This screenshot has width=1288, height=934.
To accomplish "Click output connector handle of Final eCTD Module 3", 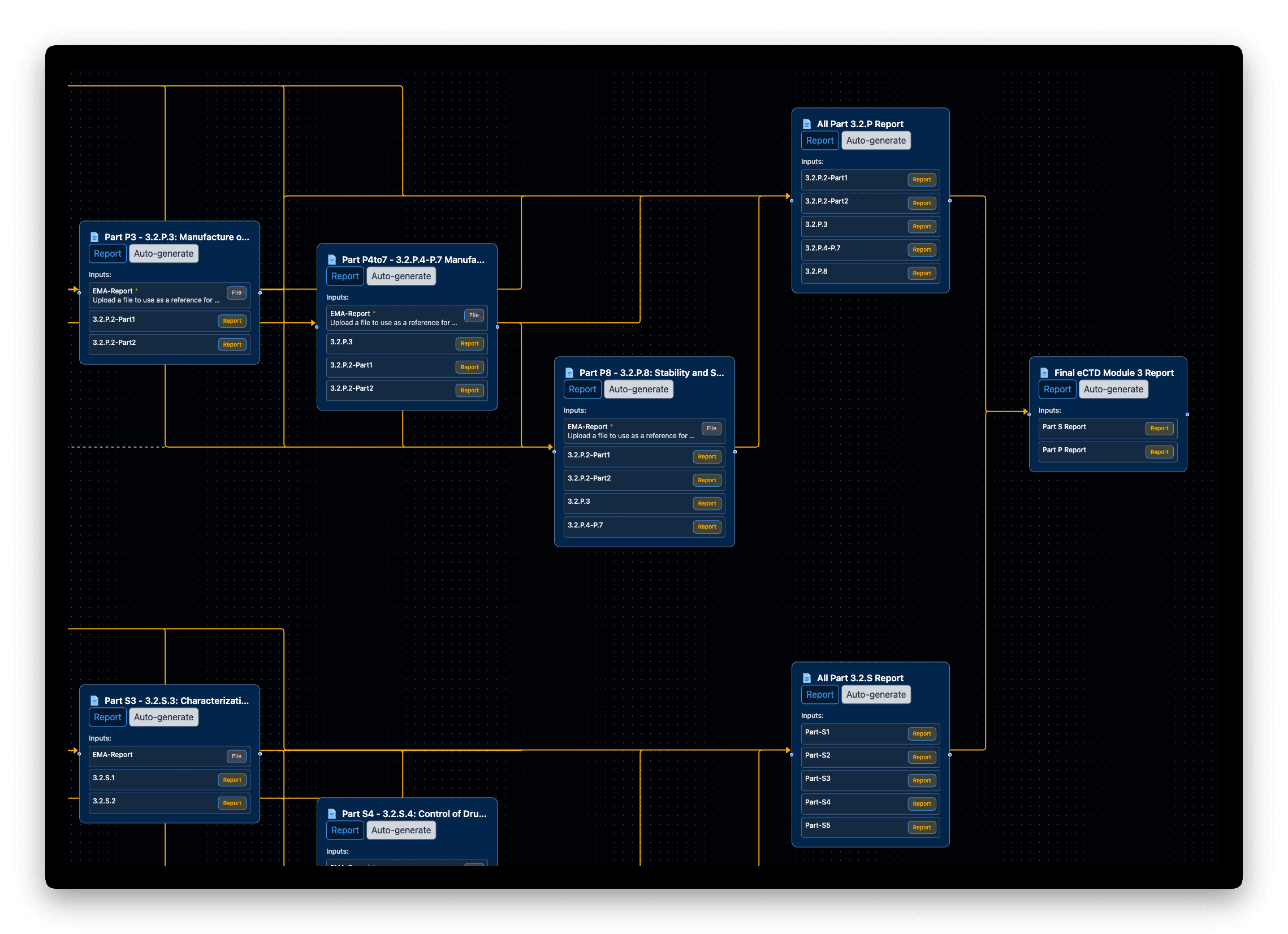I will click(x=1187, y=414).
